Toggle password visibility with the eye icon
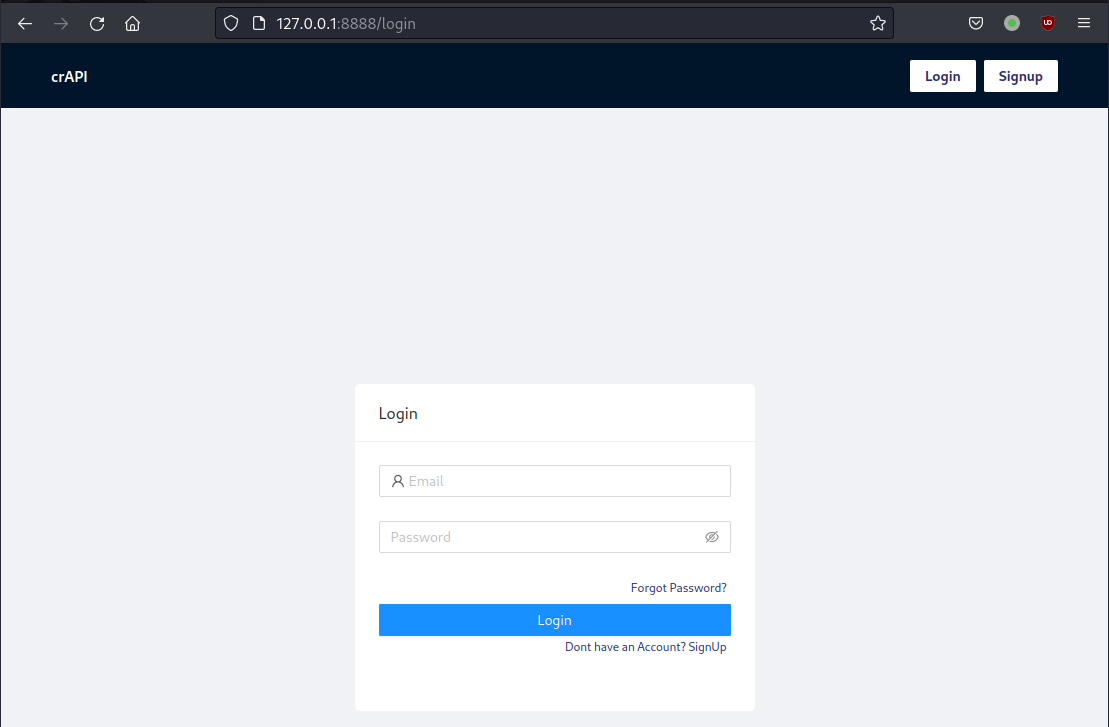 coord(712,537)
